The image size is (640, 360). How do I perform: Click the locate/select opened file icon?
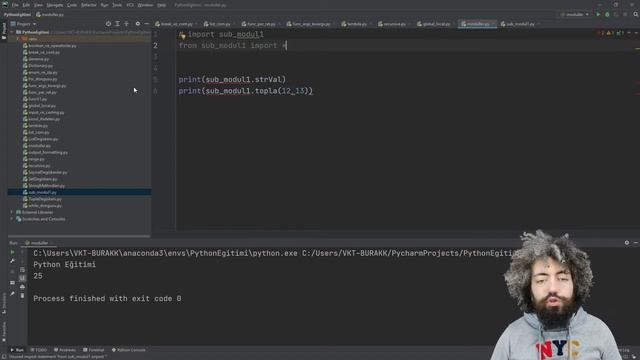tap(108, 24)
